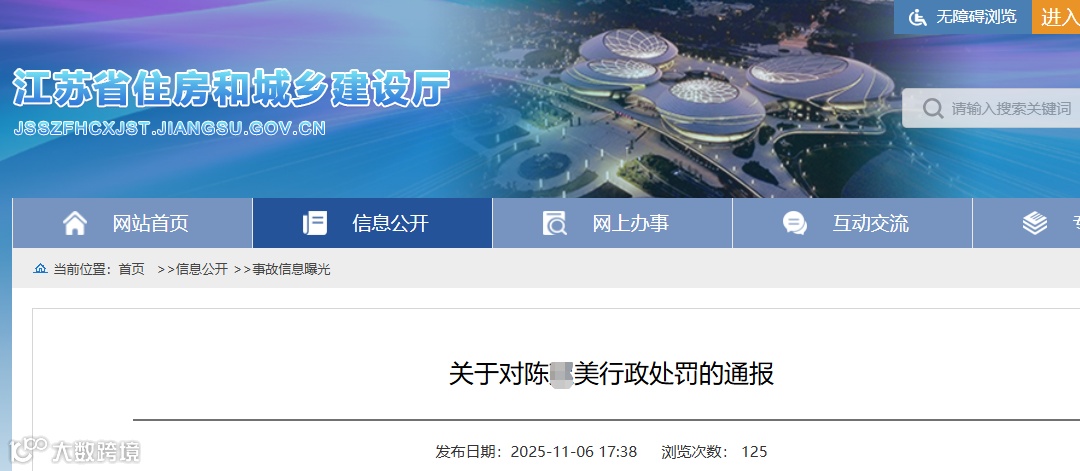Click the document icon beside 信息公开

pos(315,223)
